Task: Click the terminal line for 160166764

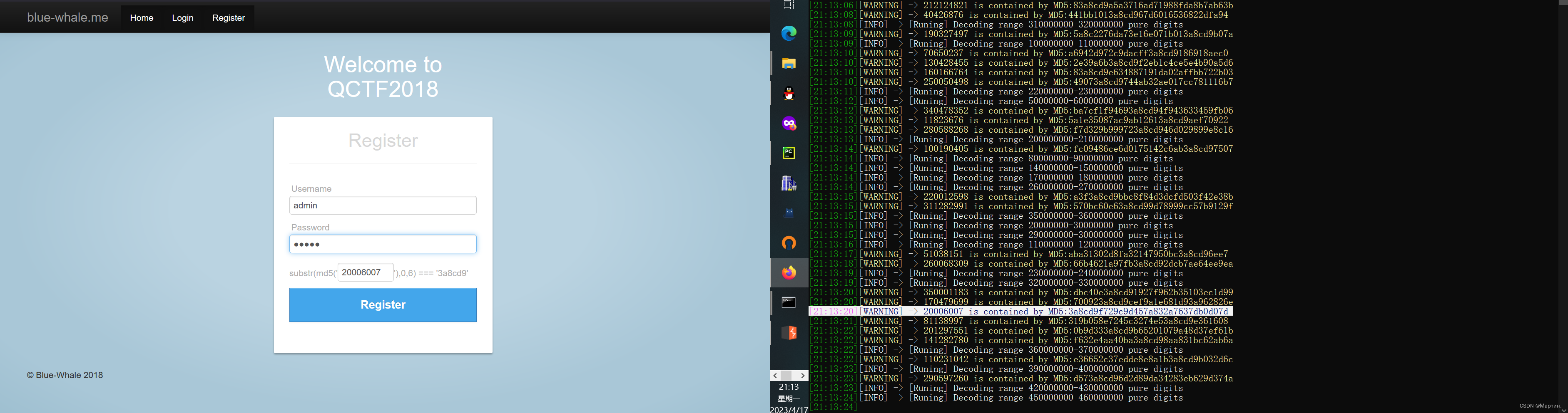Action: tap(1021, 72)
